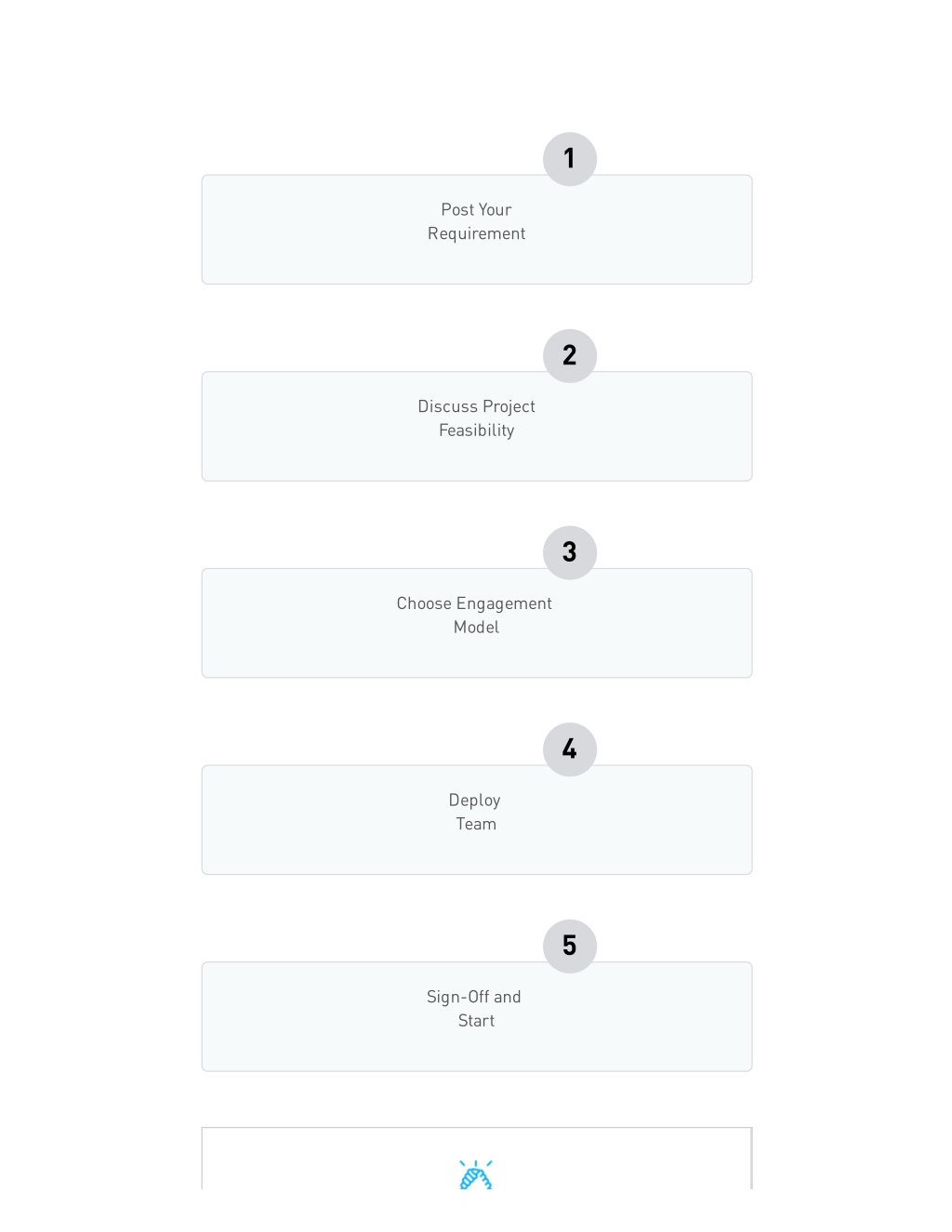Click the step 2 number badge

pos(570,356)
